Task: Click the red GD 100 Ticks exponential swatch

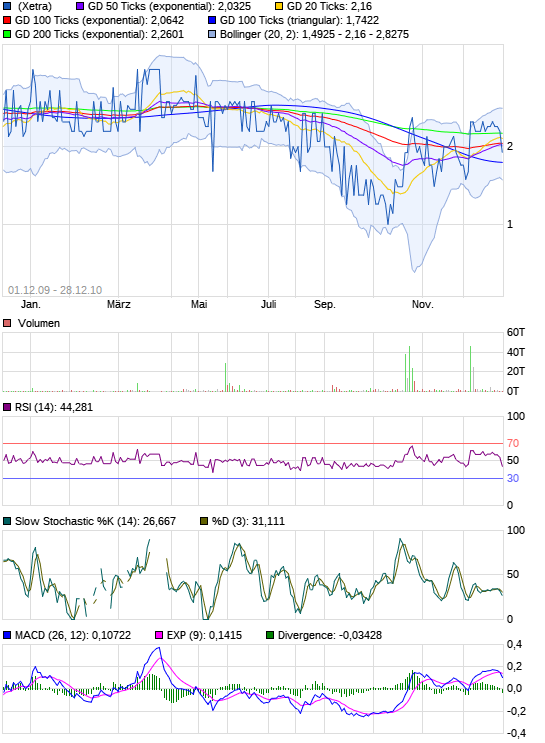Action: (x=7, y=20)
